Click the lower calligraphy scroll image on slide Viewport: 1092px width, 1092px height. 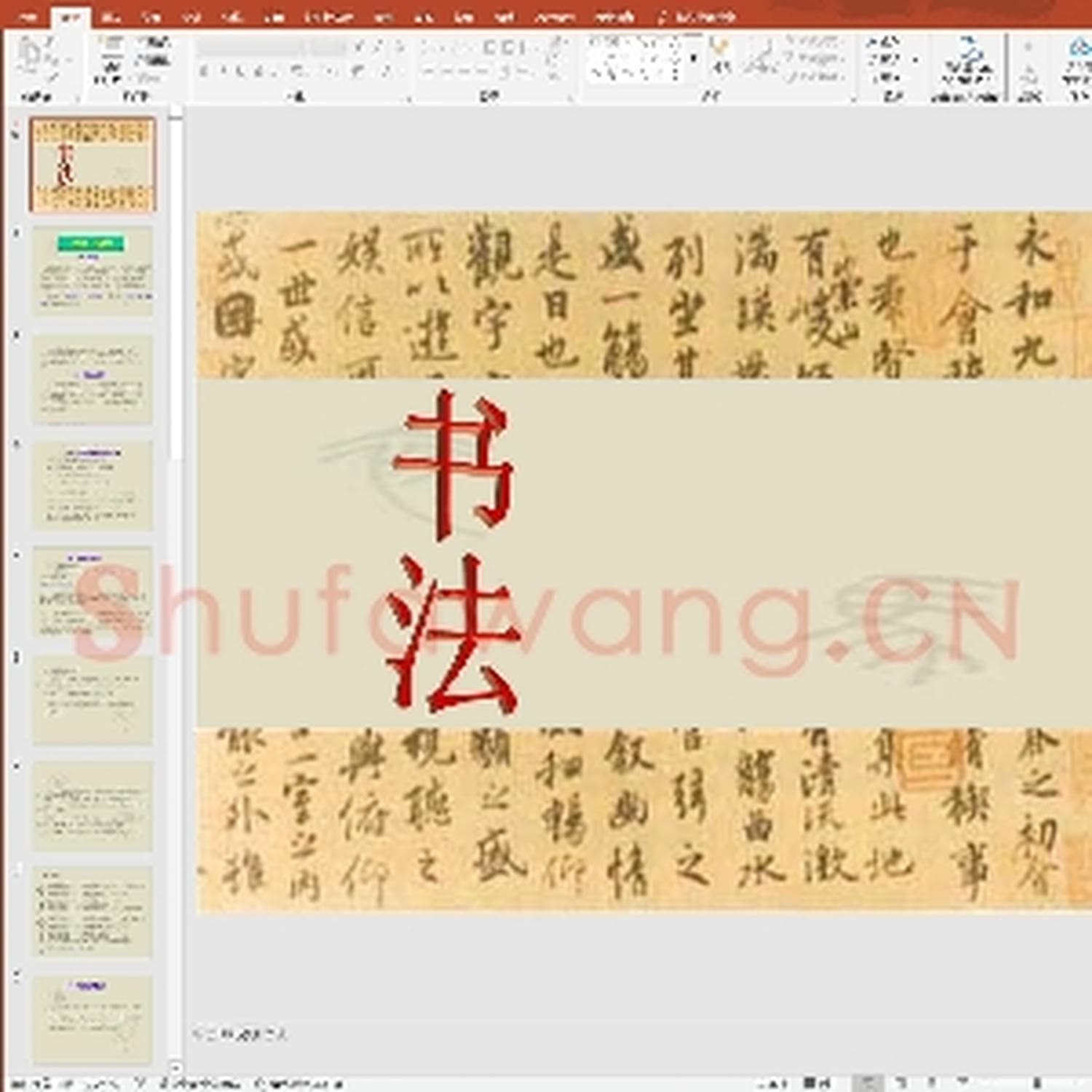pos(644,820)
